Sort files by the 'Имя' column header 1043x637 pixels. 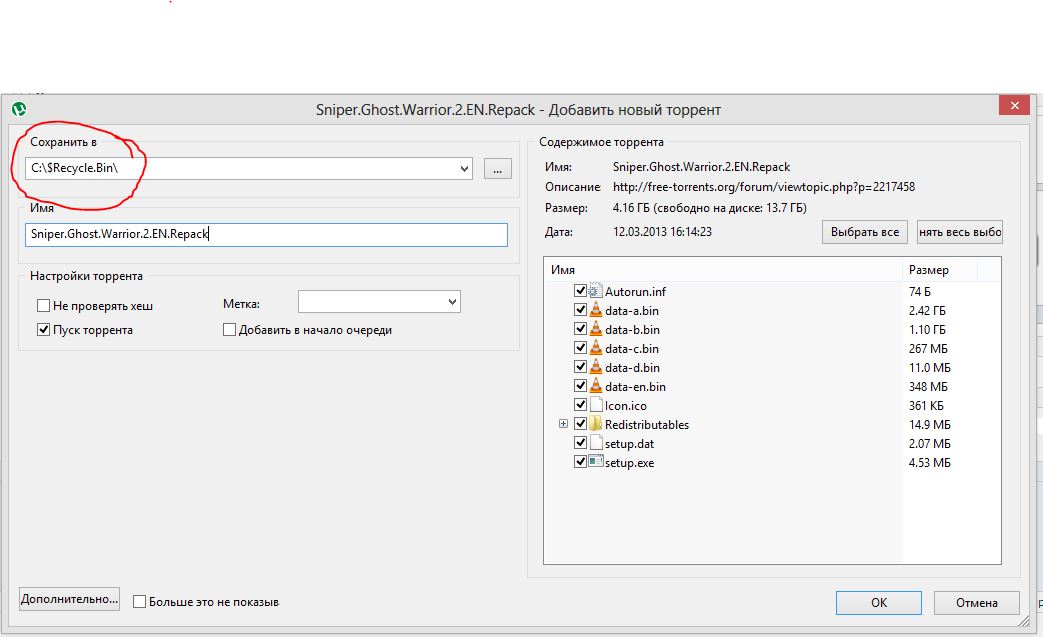pyautogui.click(x=723, y=269)
